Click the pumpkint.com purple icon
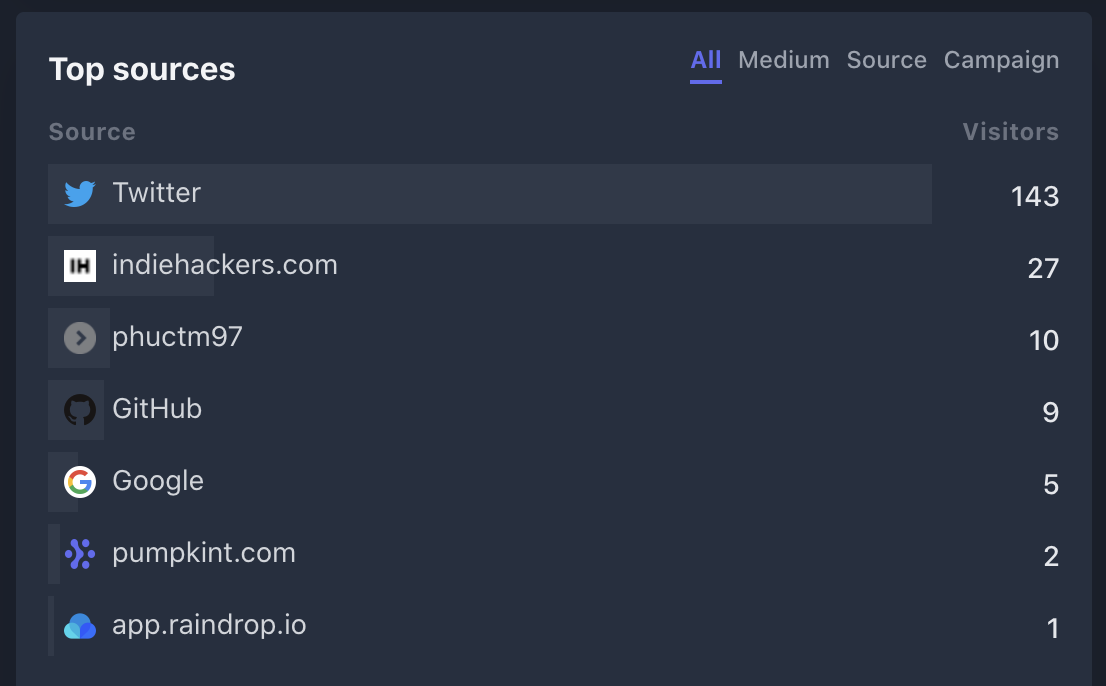1106x686 pixels. 80,554
